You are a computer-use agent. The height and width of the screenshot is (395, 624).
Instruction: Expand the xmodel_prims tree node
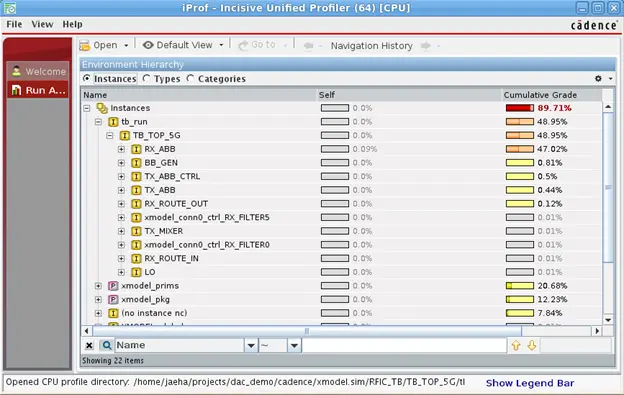[x=98, y=286]
